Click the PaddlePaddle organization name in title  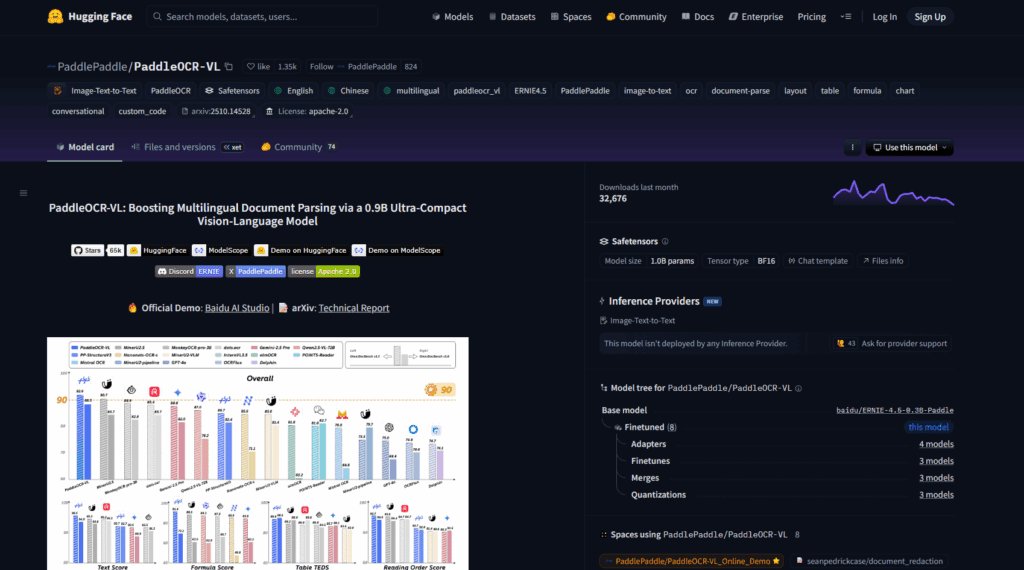pos(92,67)
